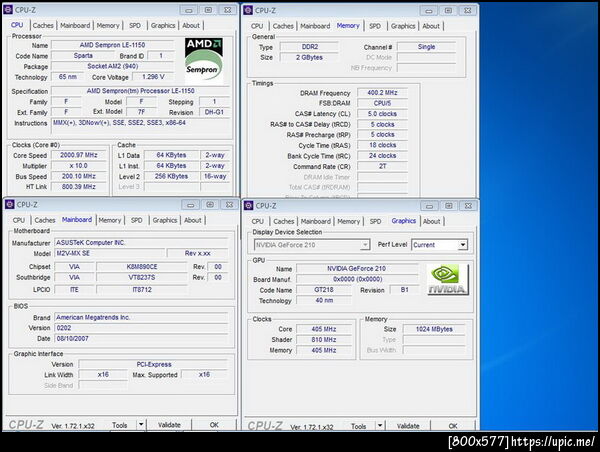Click CPU-Z app icon in Graphics window title bar
This screenshot has height=452, width=600.
coord(248,206)
